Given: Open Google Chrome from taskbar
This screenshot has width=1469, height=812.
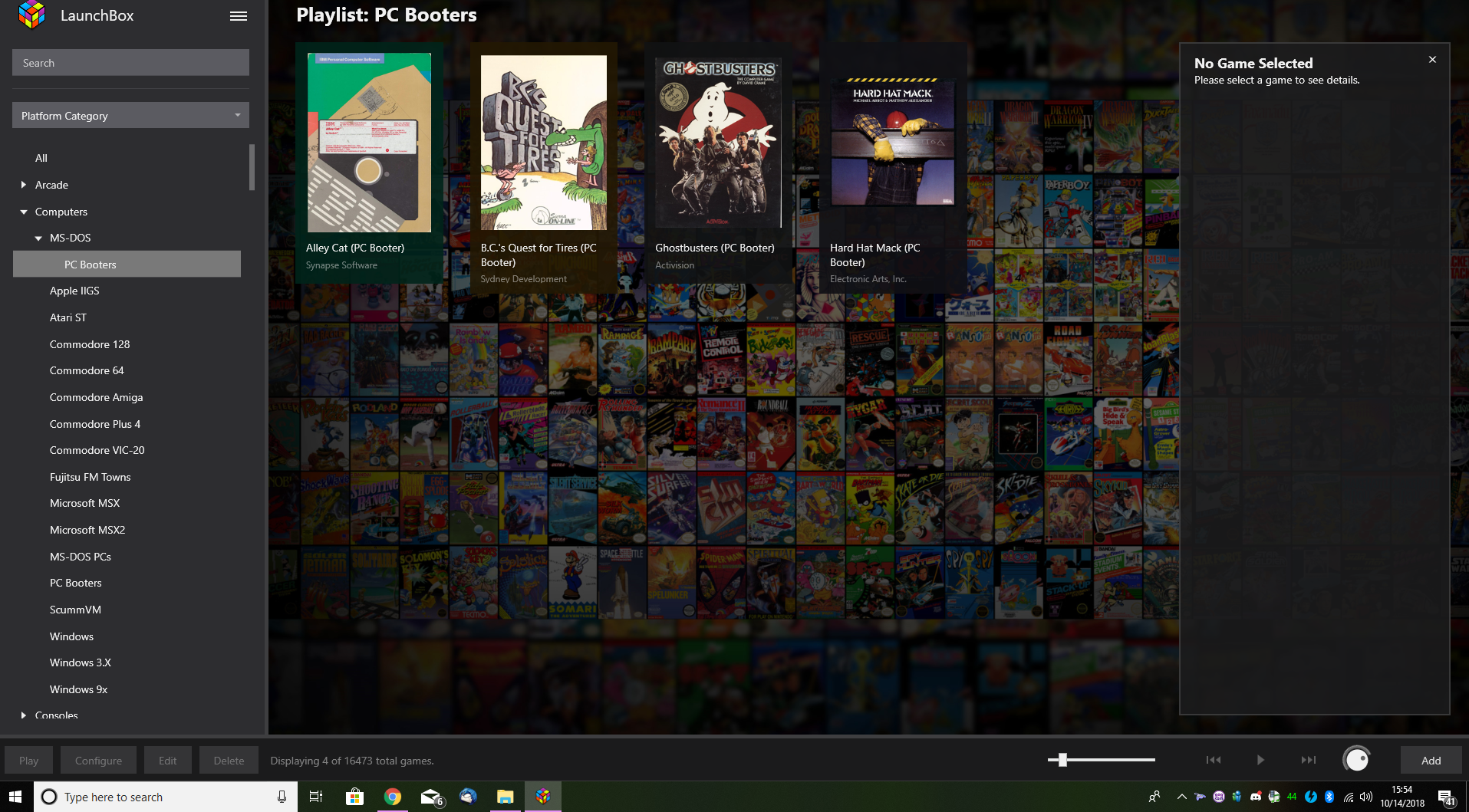Looking at the screenshot, I should coord(392,797).
